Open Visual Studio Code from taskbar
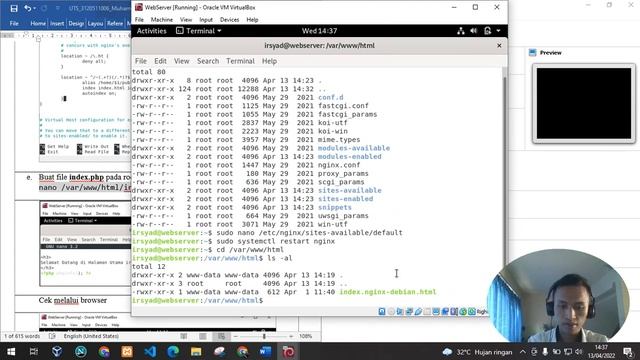640x360 pixels. point(150,351)
